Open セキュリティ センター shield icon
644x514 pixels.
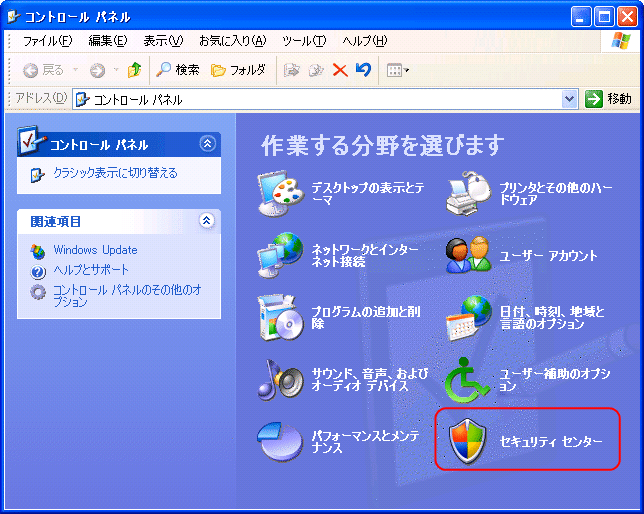(467, 442)
